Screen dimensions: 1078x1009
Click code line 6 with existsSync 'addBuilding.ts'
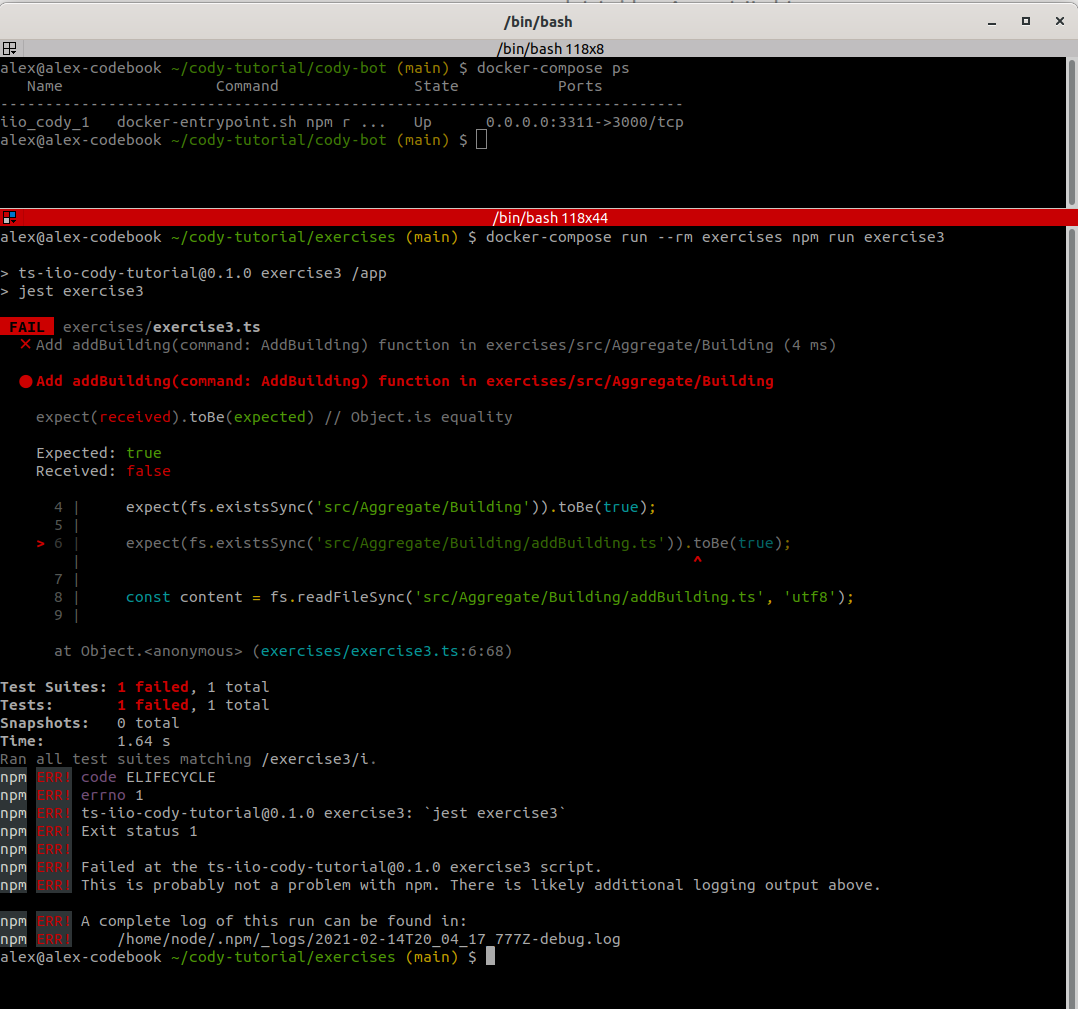point(458,543)
